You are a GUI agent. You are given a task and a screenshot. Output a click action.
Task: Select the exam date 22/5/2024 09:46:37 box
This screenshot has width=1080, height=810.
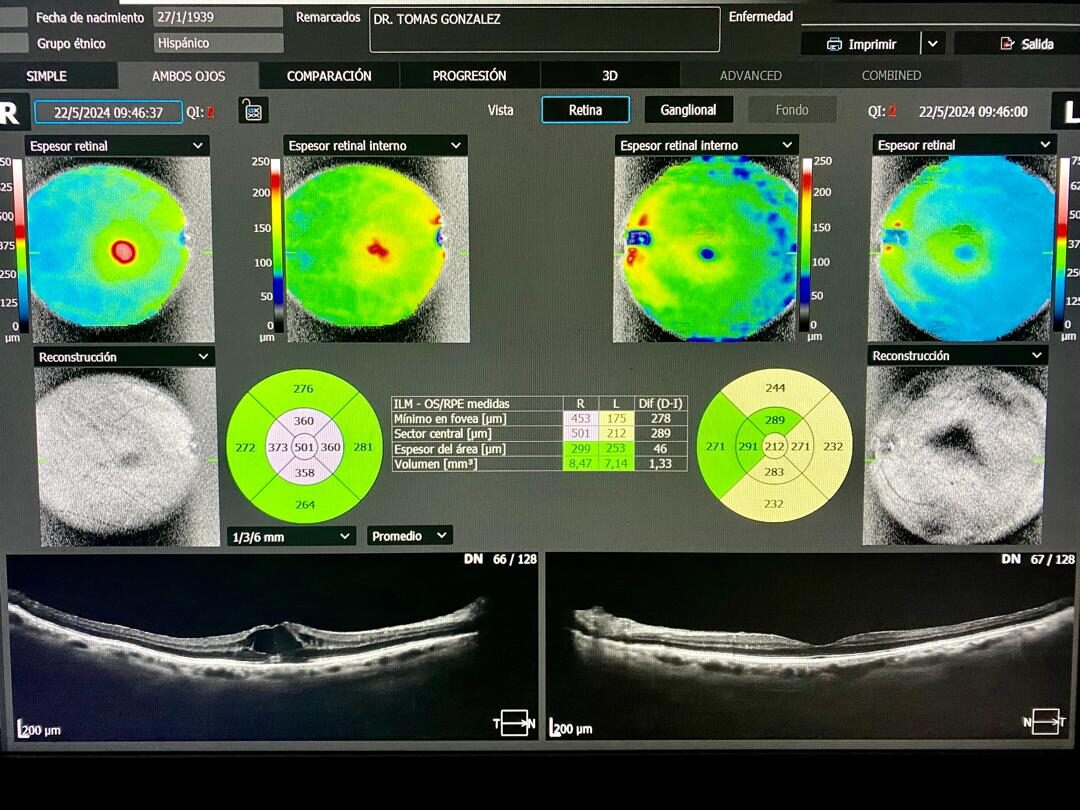tap(109, 112)
